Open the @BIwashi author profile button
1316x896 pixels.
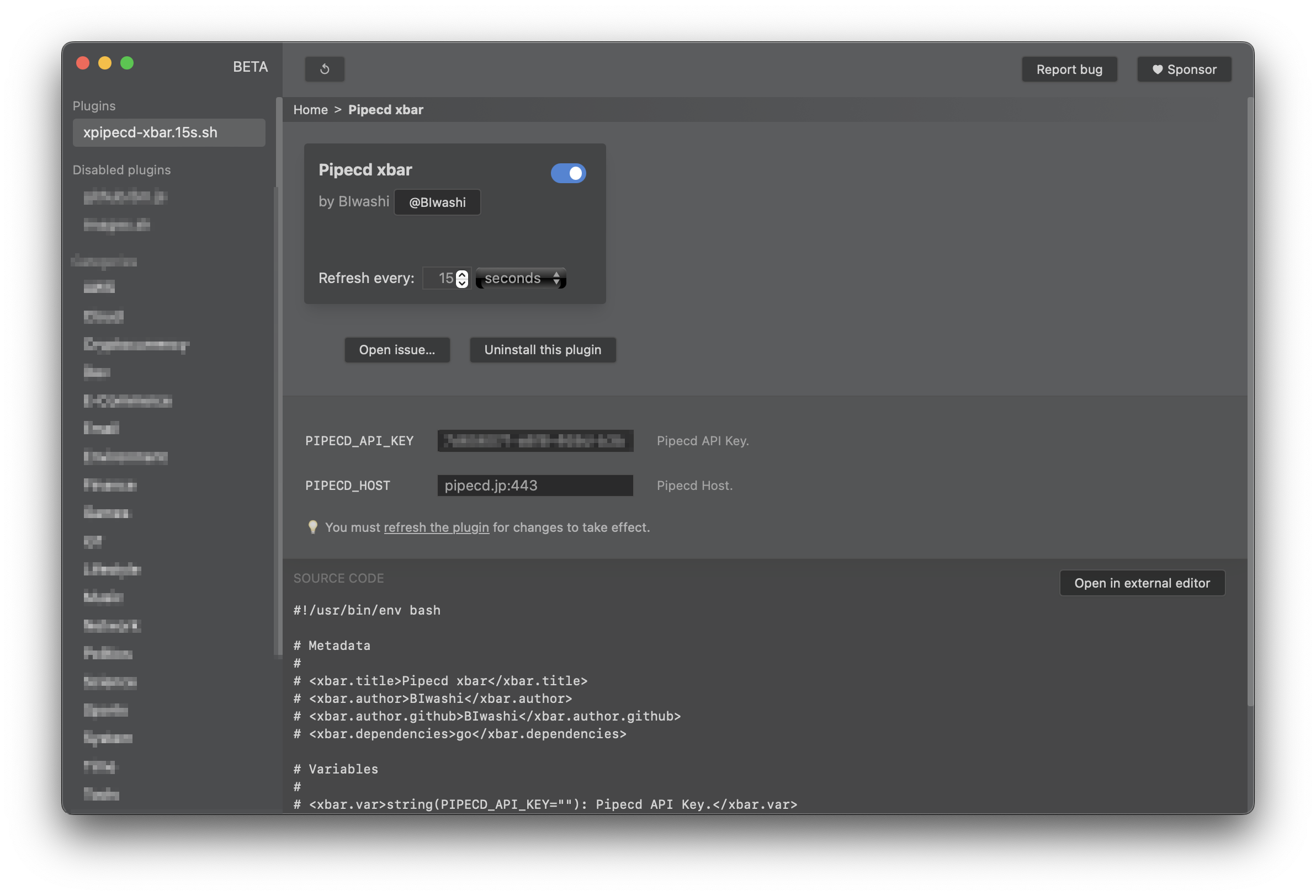click(x=437, y=202)
